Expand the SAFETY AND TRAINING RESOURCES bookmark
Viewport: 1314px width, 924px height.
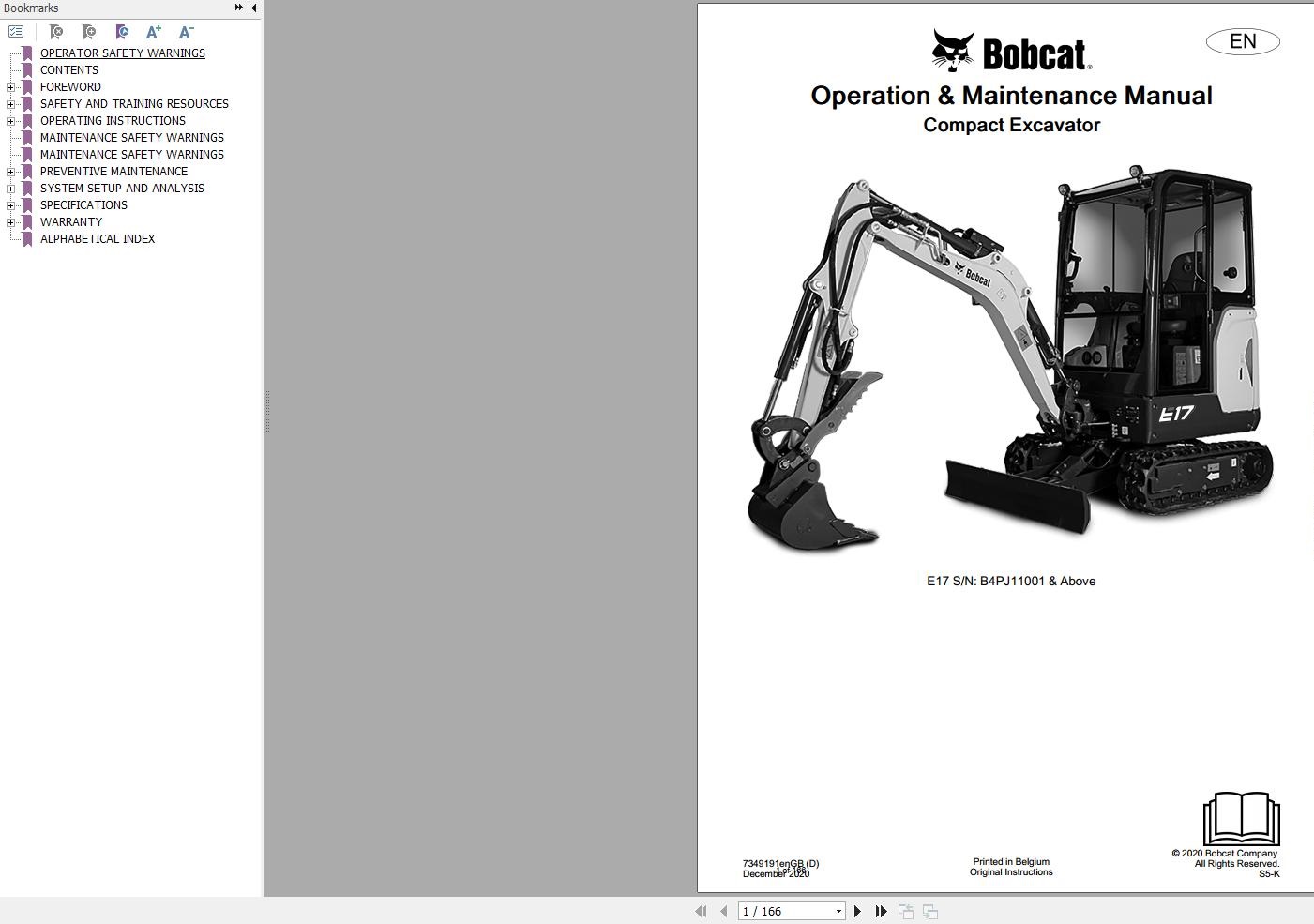[10, 104]
